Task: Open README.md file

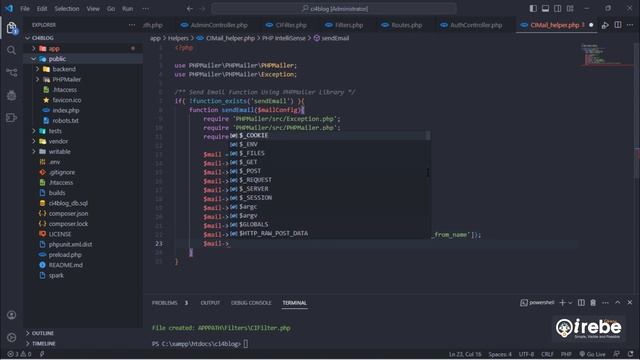Action: [66, 265]
